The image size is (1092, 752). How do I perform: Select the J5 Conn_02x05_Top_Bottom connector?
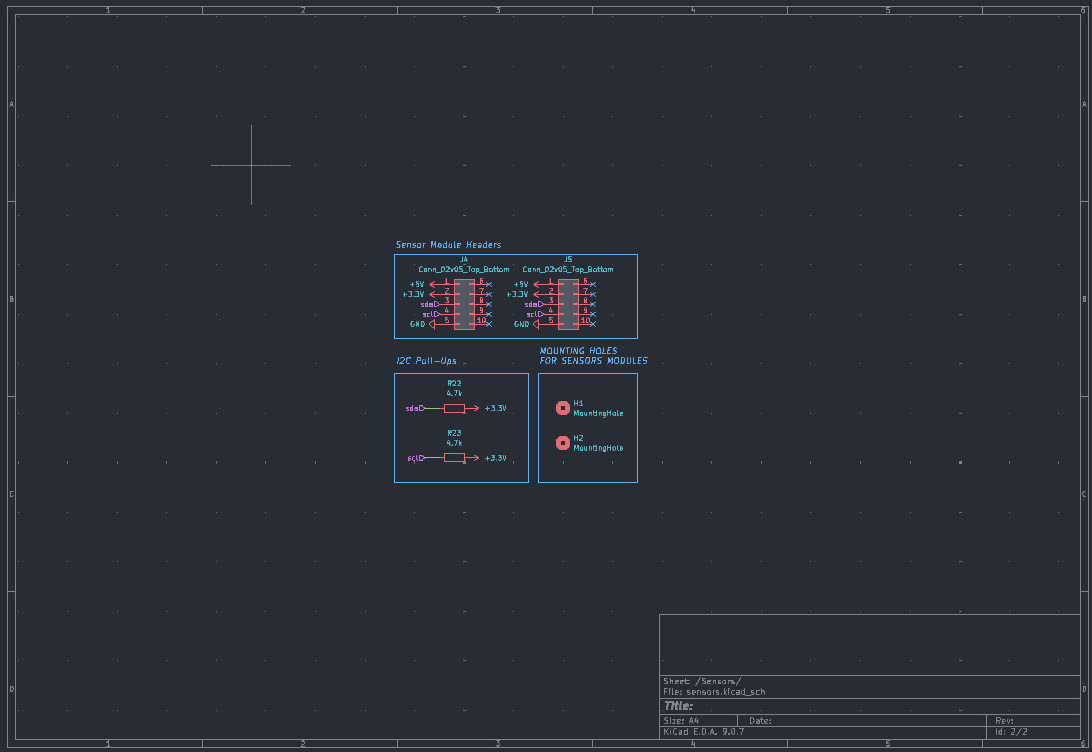click(567, 304)
